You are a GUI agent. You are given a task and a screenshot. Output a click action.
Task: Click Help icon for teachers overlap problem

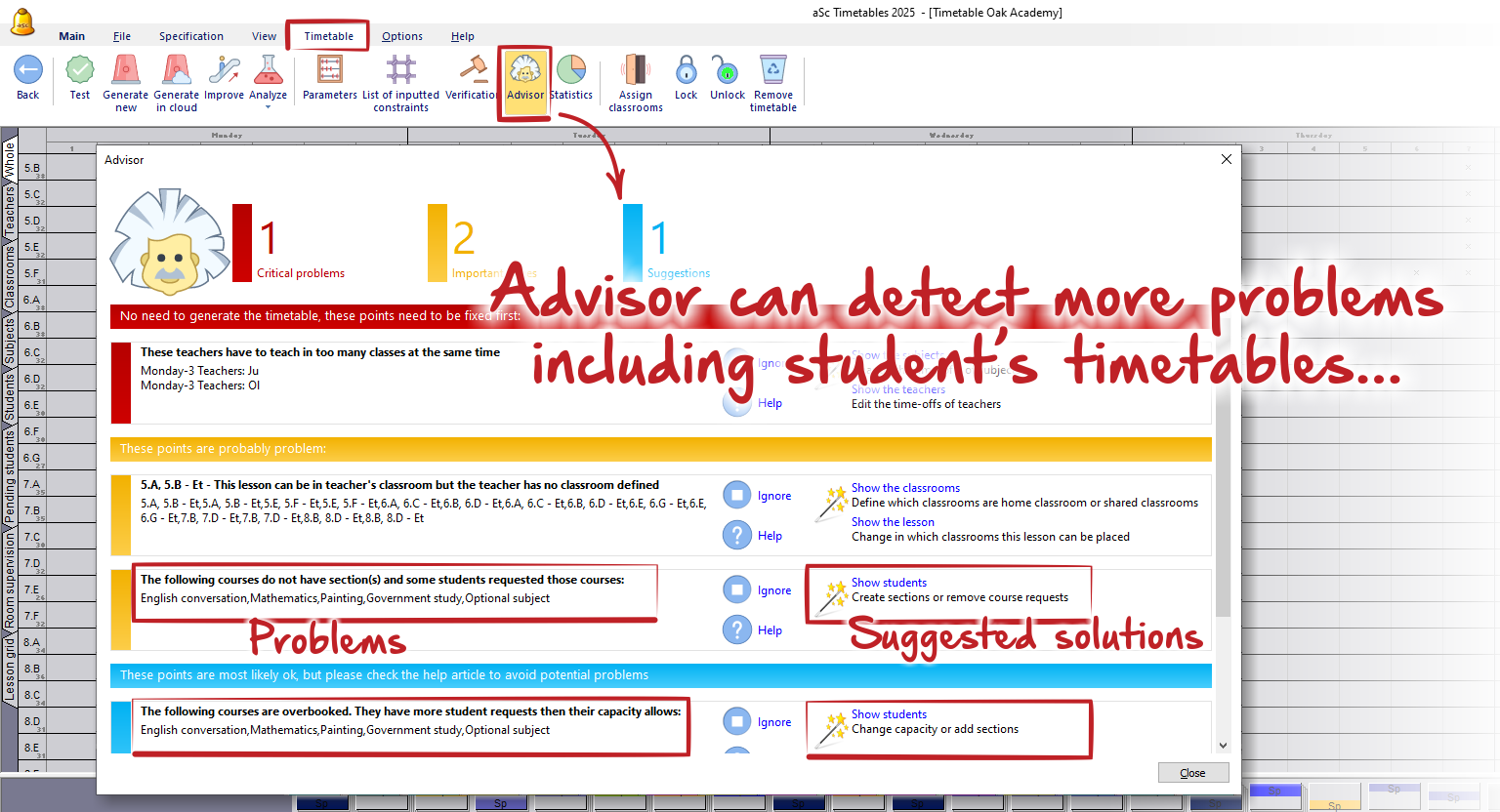pos(737,402)
